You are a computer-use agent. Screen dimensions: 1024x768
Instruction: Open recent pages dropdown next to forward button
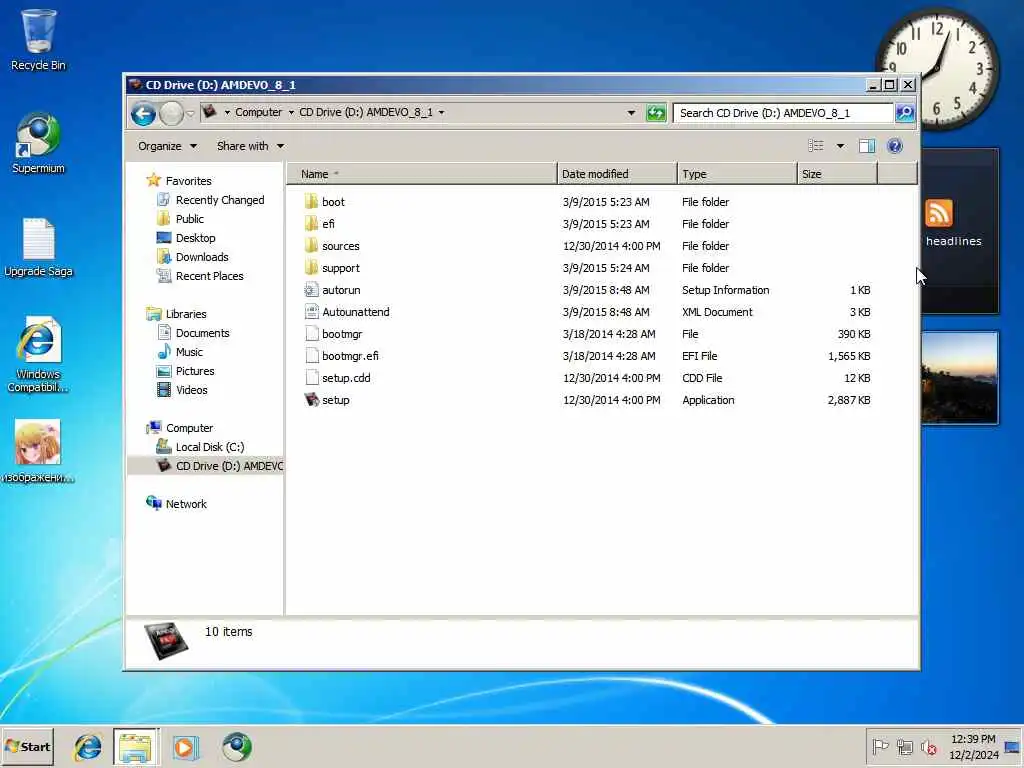(190, 114)
